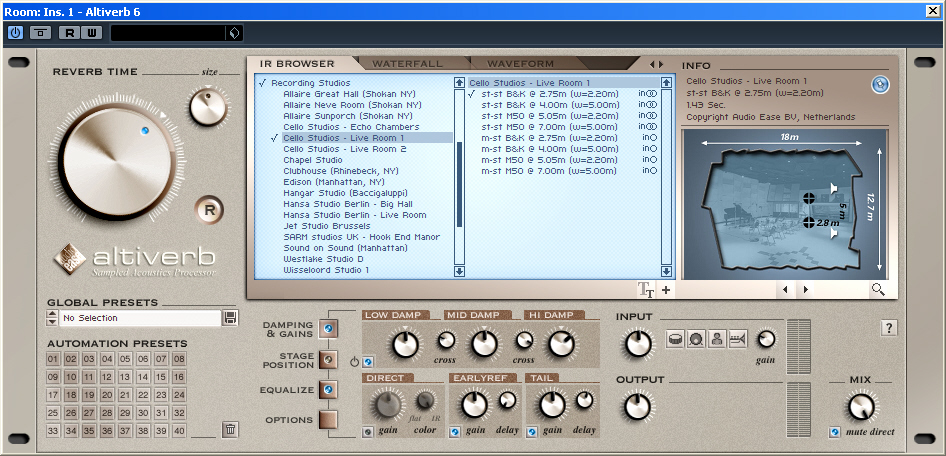Screen dimensions: 946x456
Task: Select Allaire Great Hall (Shokan NY)
Action: click(349, 94)
